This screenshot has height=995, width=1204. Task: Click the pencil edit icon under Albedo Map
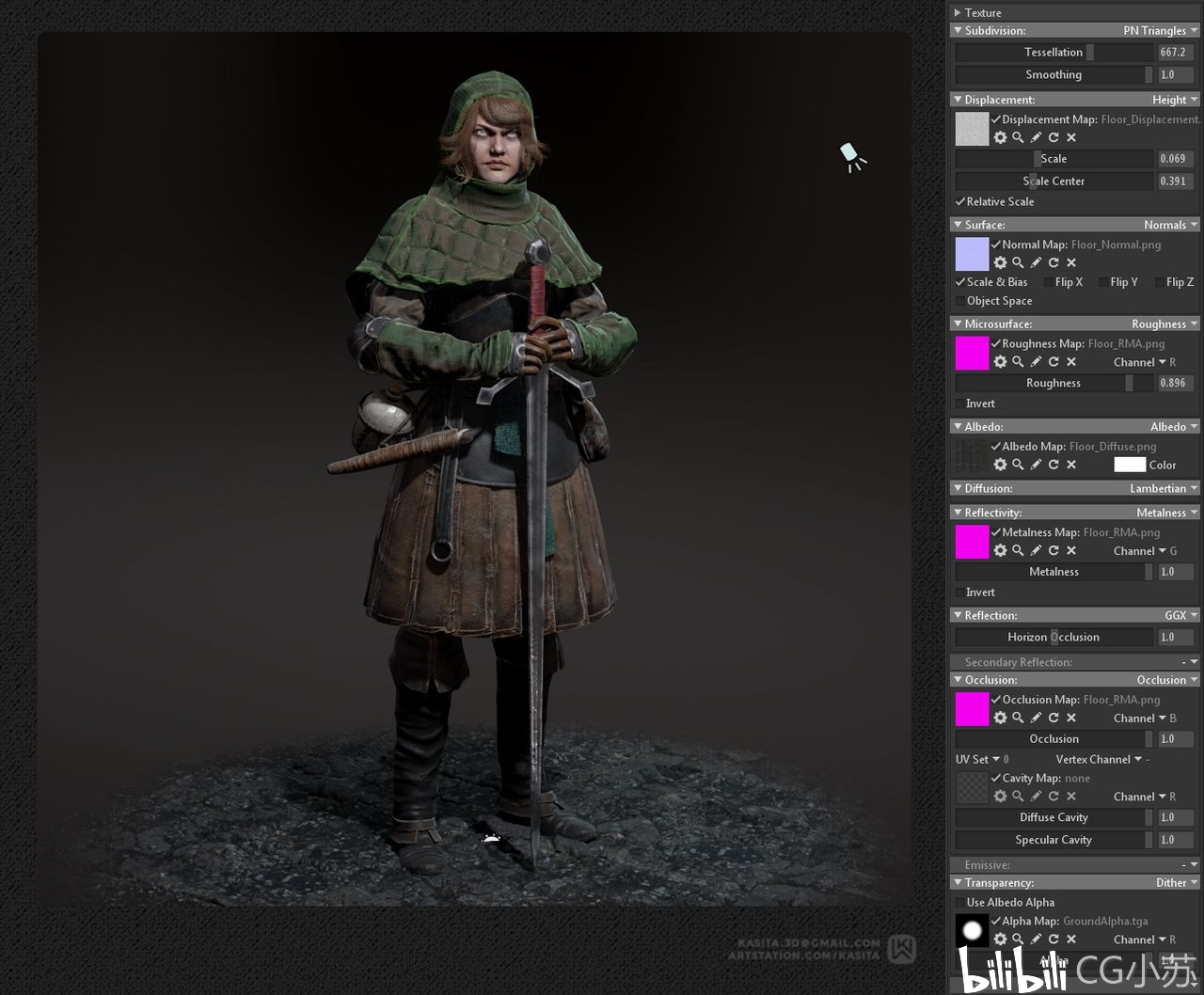pyautogui.click(x=1036, y=465)
